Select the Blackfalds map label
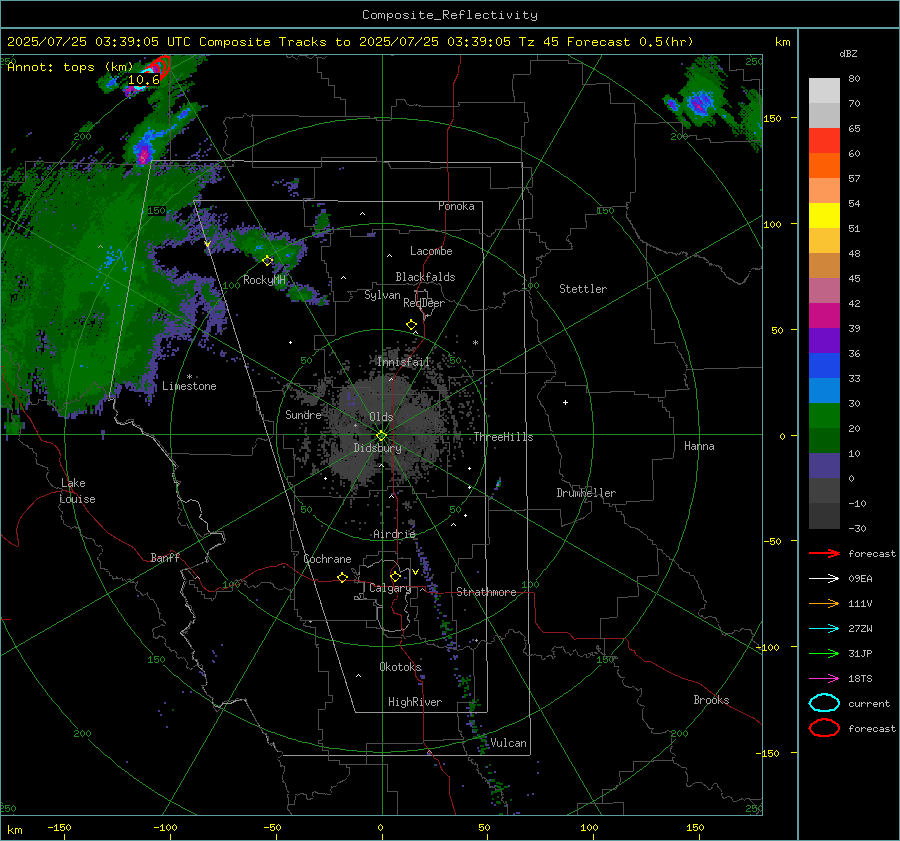The image size is (900, 841). point(425,277)
